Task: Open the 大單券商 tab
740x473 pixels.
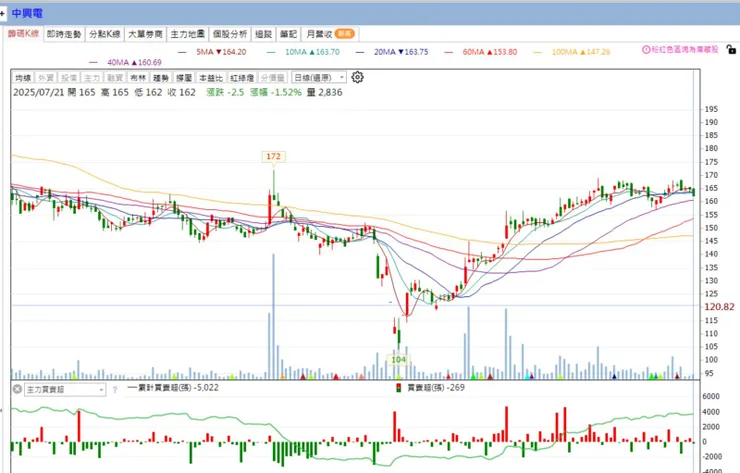Action: tap(145, 34)
